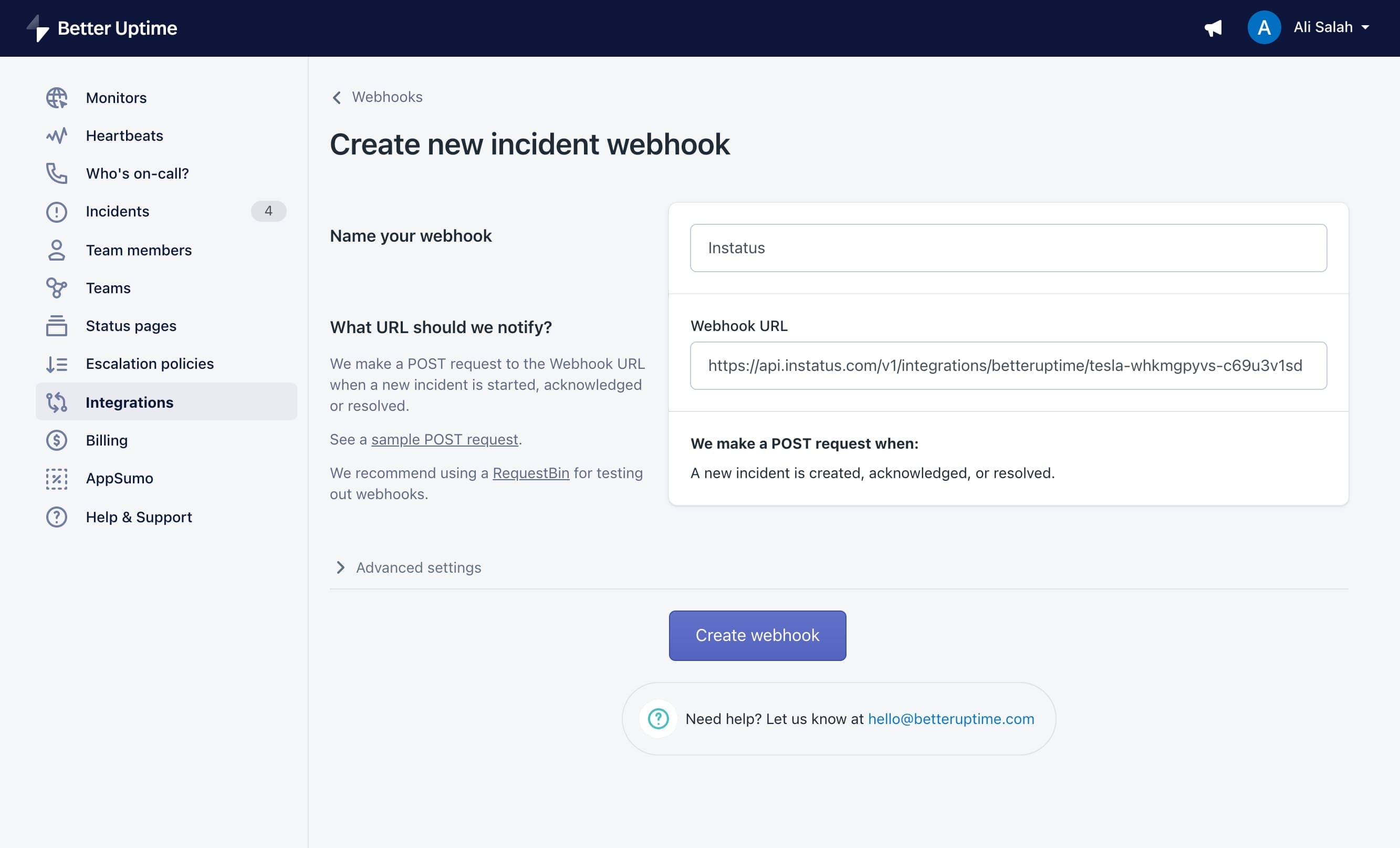Viewport: 1400px width, 848px height.
Task: Click the AppSumo sidebar icon
Action: [56, 479]
